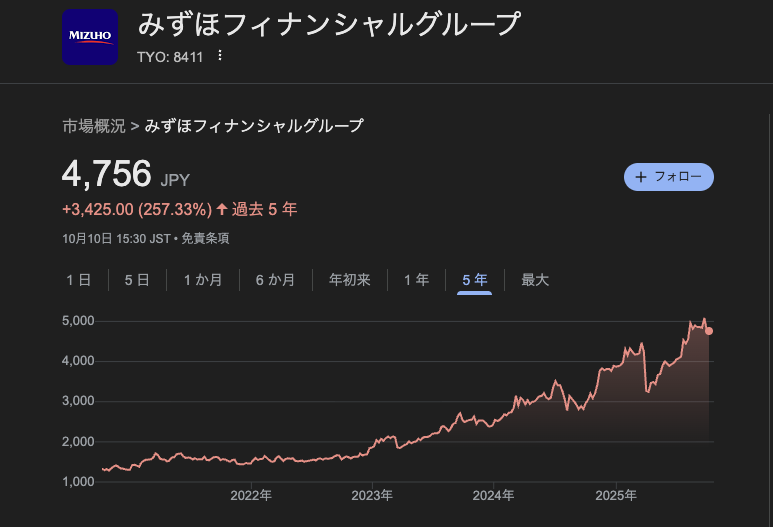The height and width of the screenshot is (527, 773).
Task: Select the 5日 time range tab
Action: point(137,280)
